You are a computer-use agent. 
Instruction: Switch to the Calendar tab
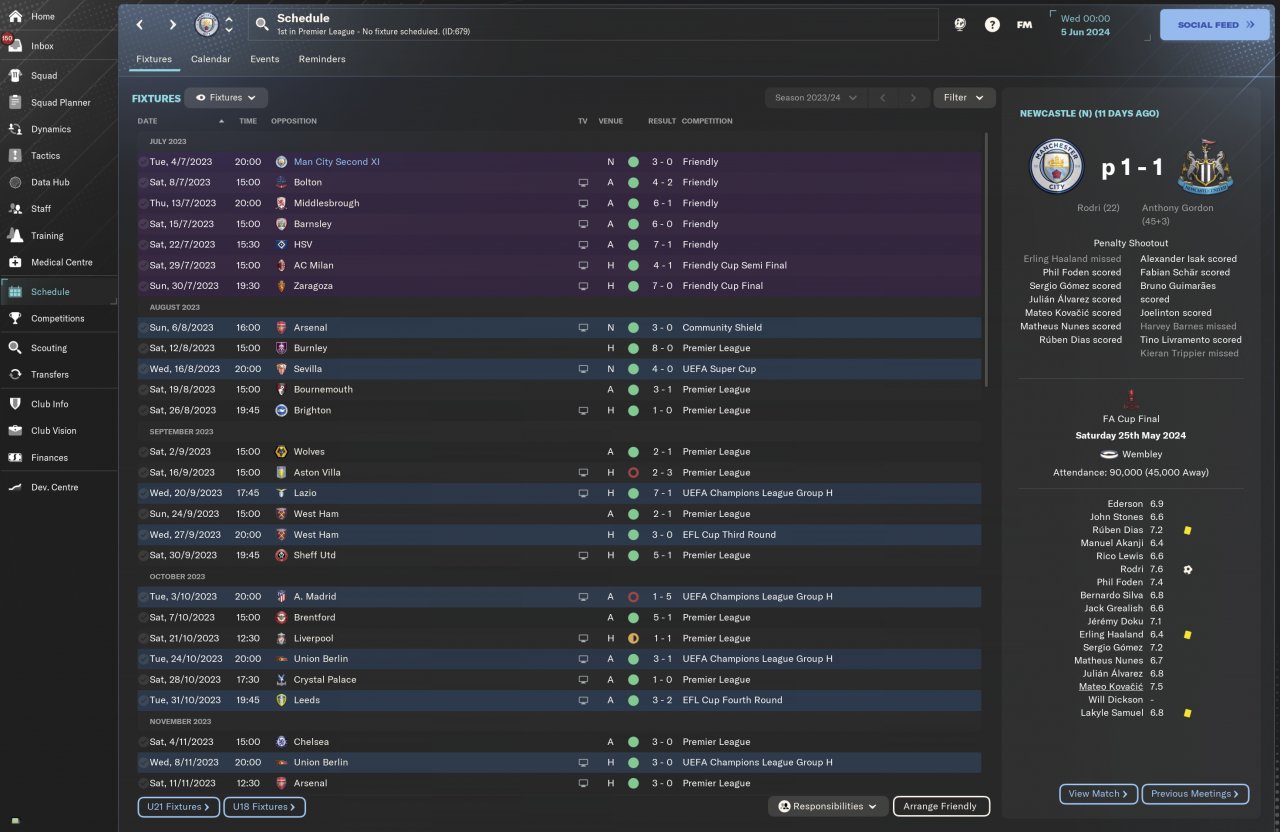click(x=210, y=59)
